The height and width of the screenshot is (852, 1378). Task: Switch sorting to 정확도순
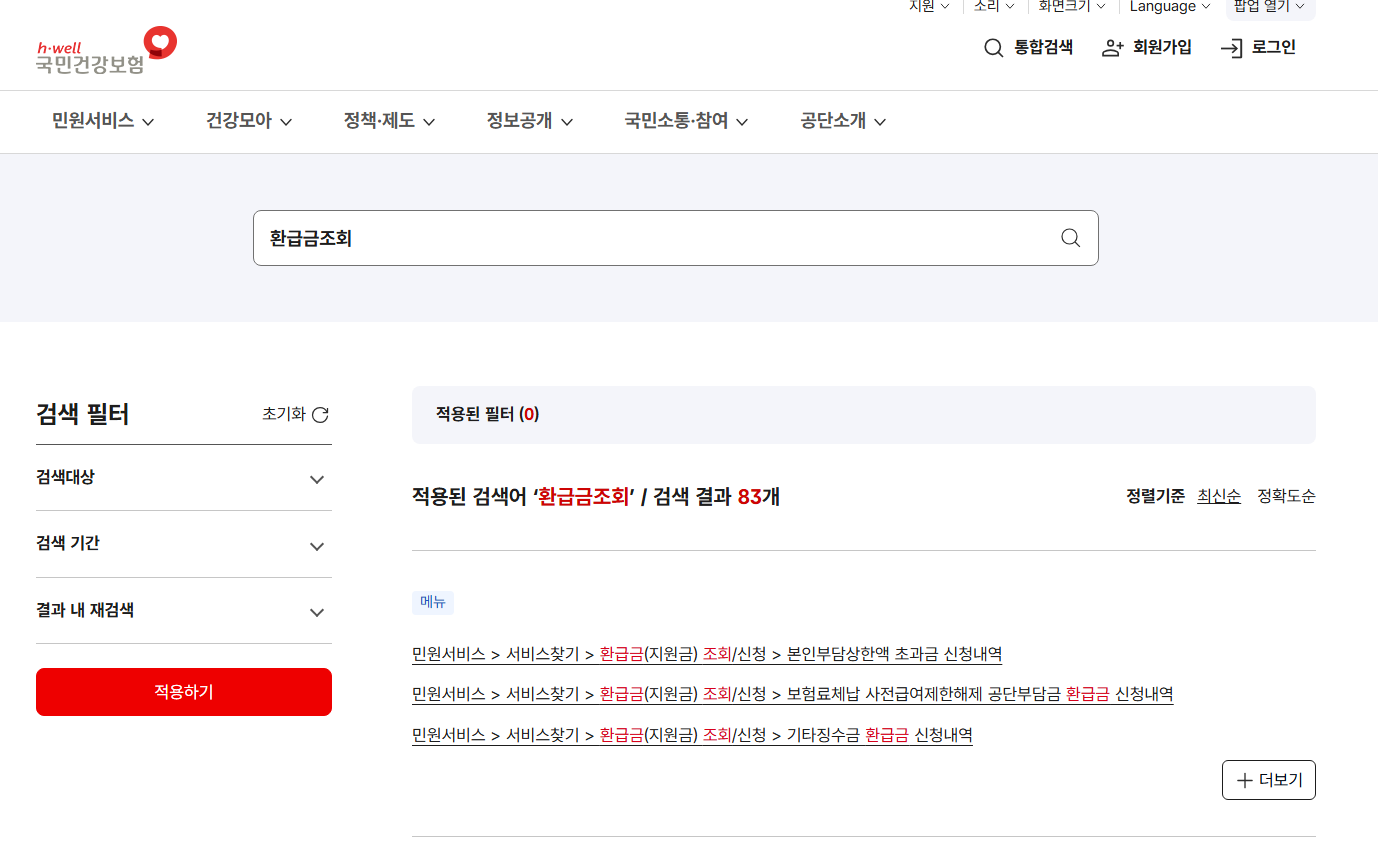coord(1286,495)
